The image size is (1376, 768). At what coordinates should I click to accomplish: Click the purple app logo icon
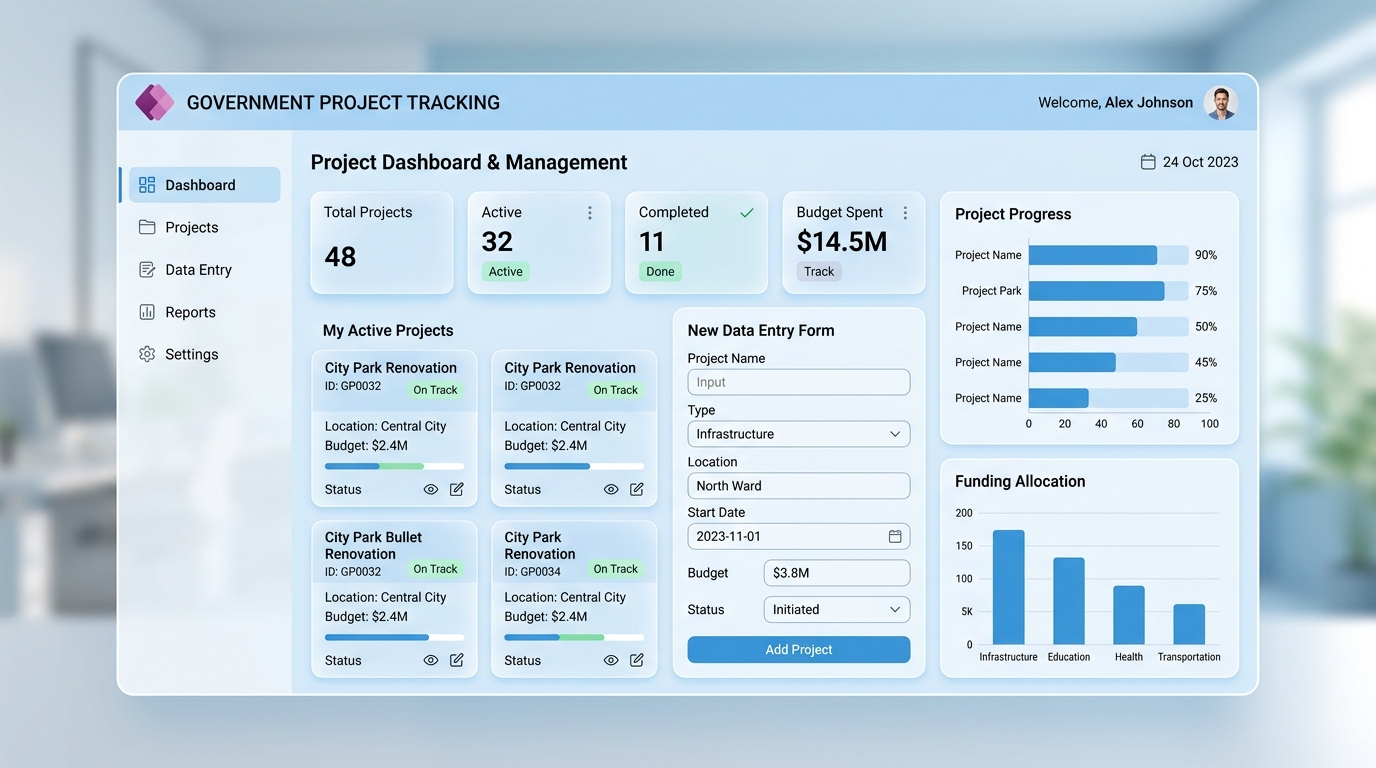click(155, 102)
